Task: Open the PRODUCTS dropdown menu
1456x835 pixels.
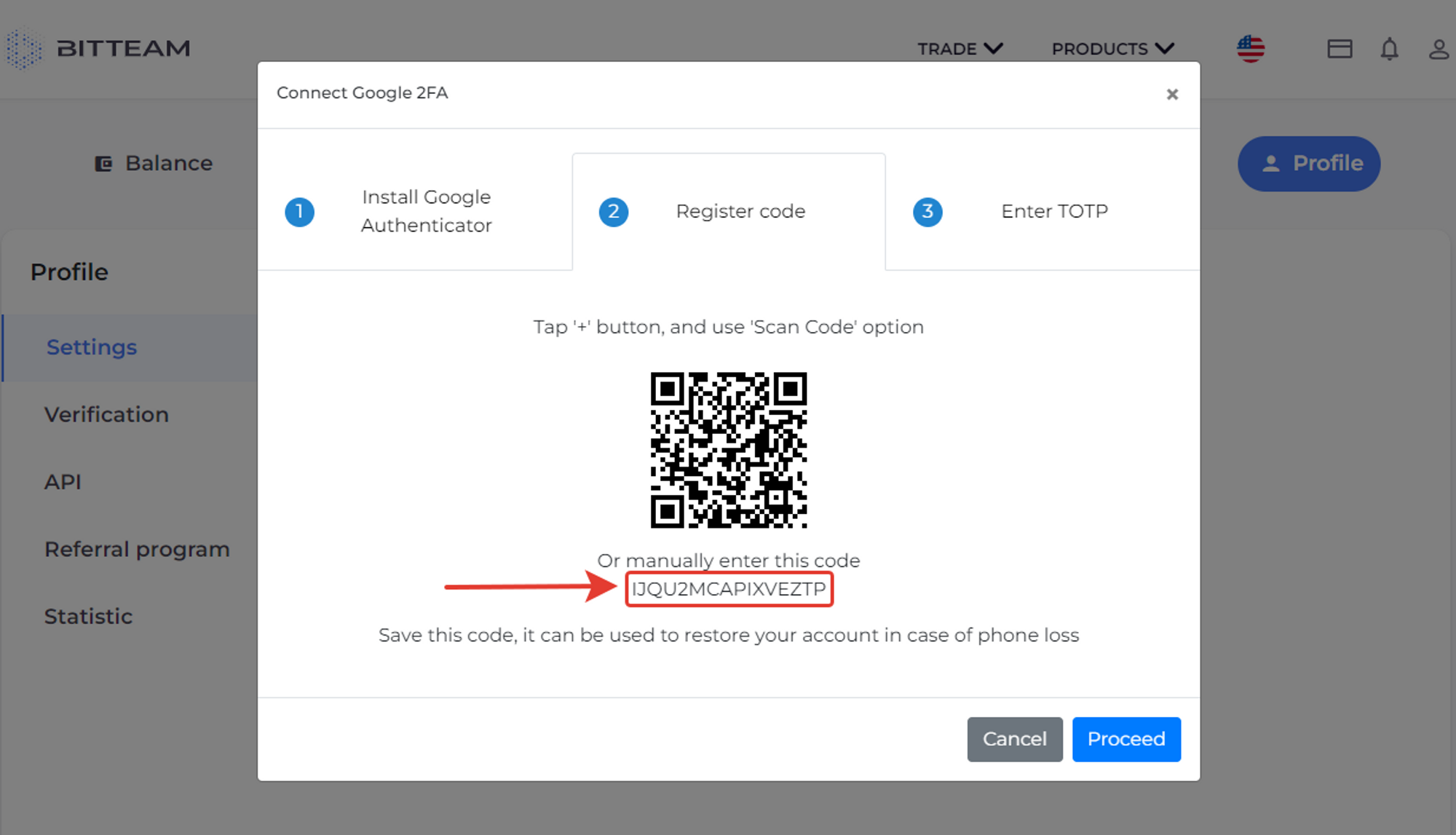Action: pos(1112,49)
